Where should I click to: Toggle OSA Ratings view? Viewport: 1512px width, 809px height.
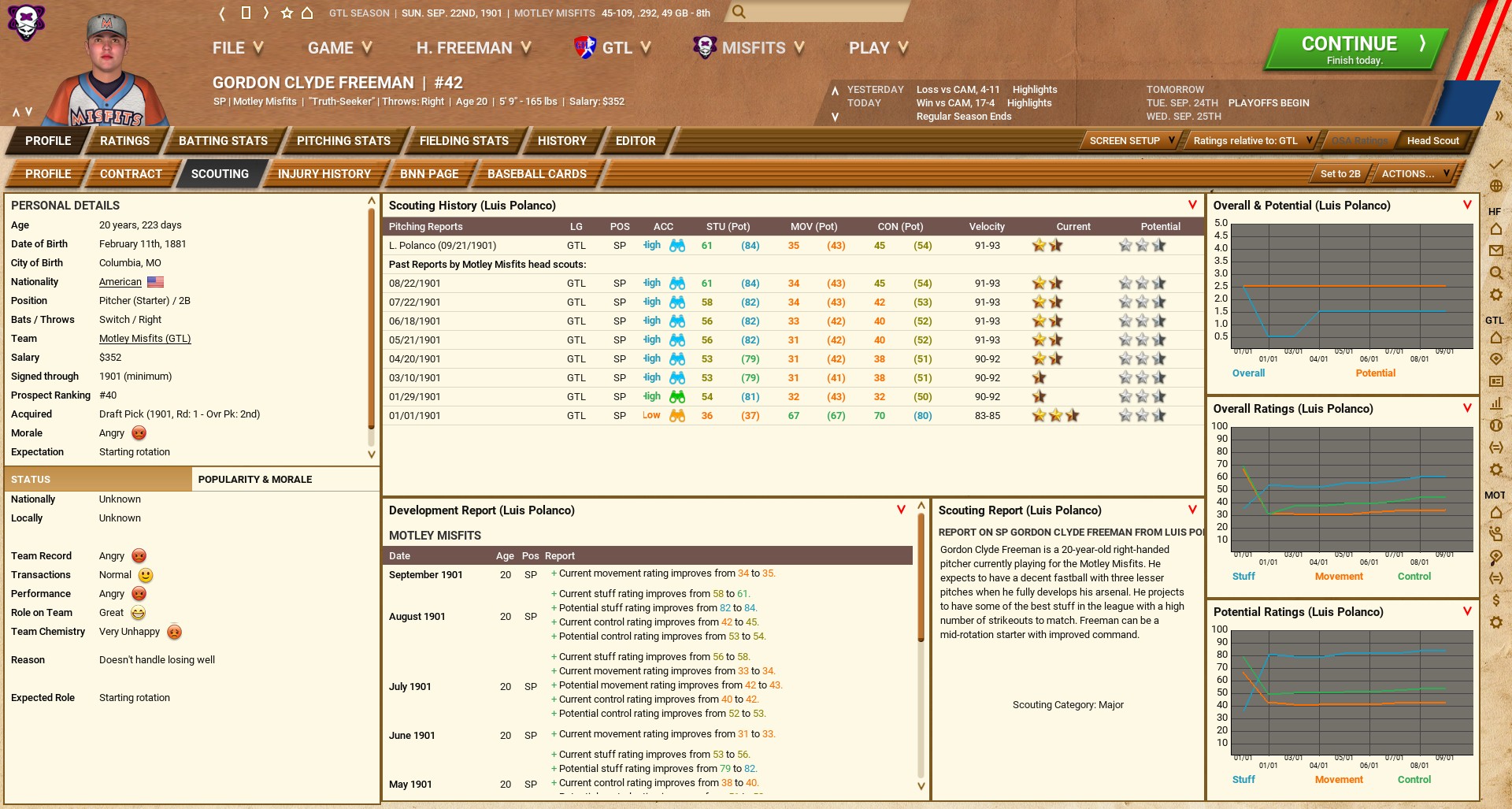point(1359,141)
